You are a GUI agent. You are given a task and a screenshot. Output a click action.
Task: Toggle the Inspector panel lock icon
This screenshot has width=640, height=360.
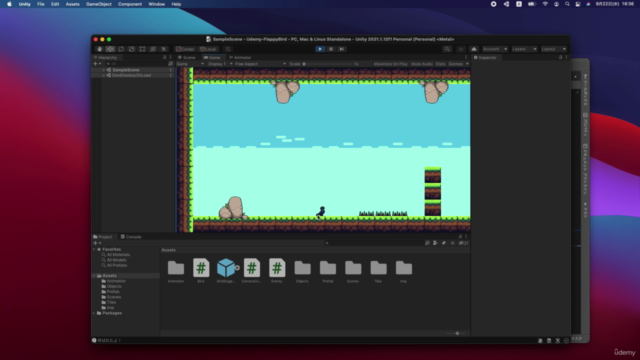point(560,58)
